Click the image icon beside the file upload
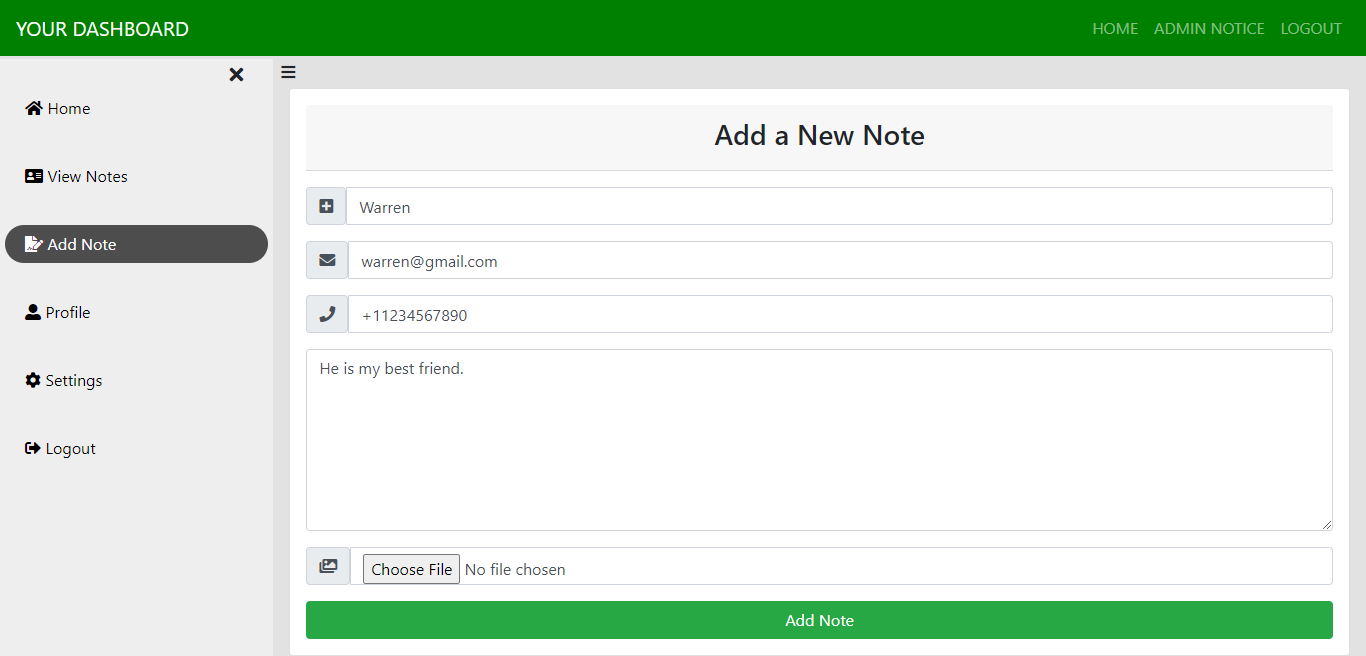1366x656 pixels. (x=327, y=565)
